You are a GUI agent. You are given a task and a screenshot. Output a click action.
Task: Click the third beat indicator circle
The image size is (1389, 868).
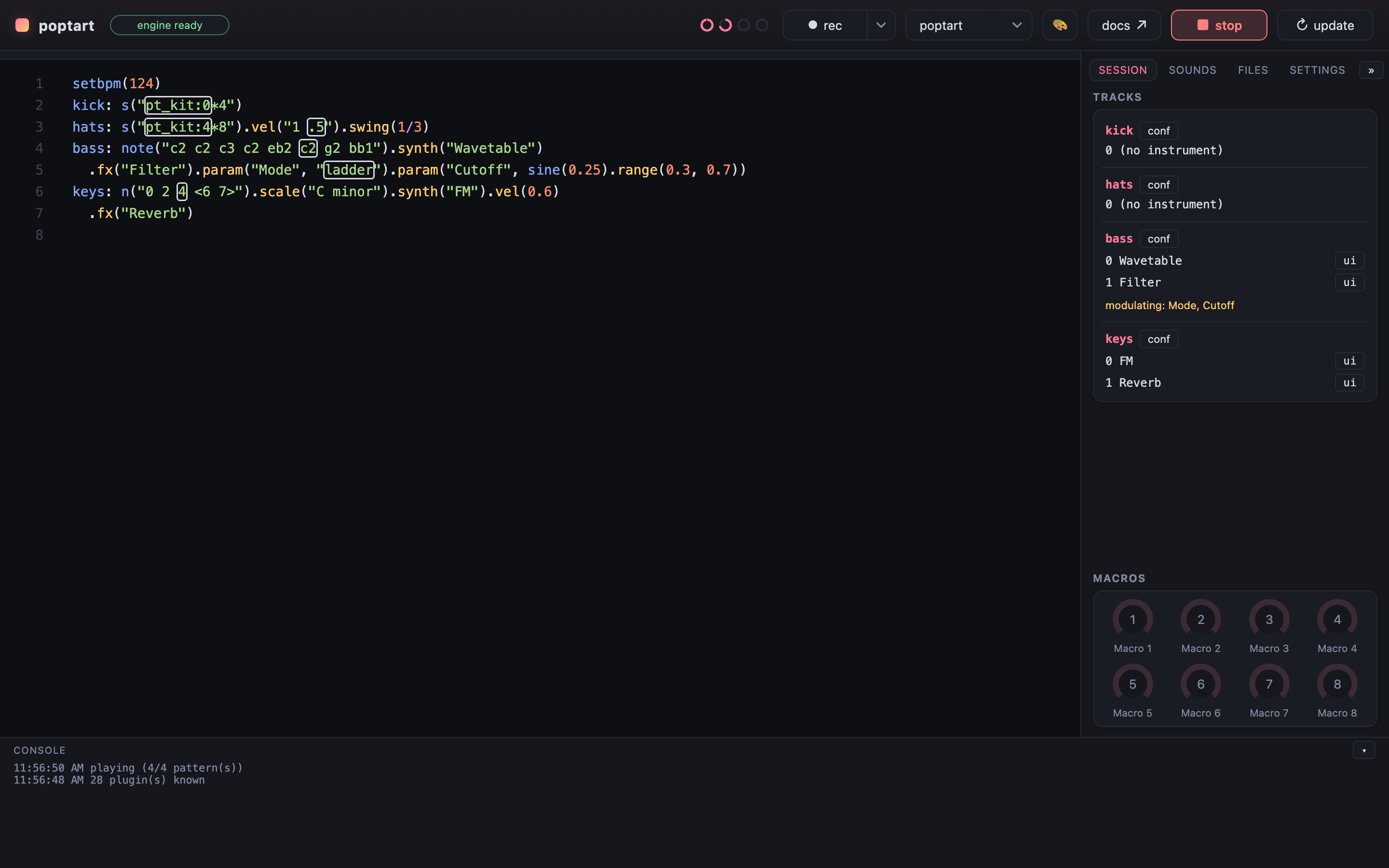pos(743,25)
